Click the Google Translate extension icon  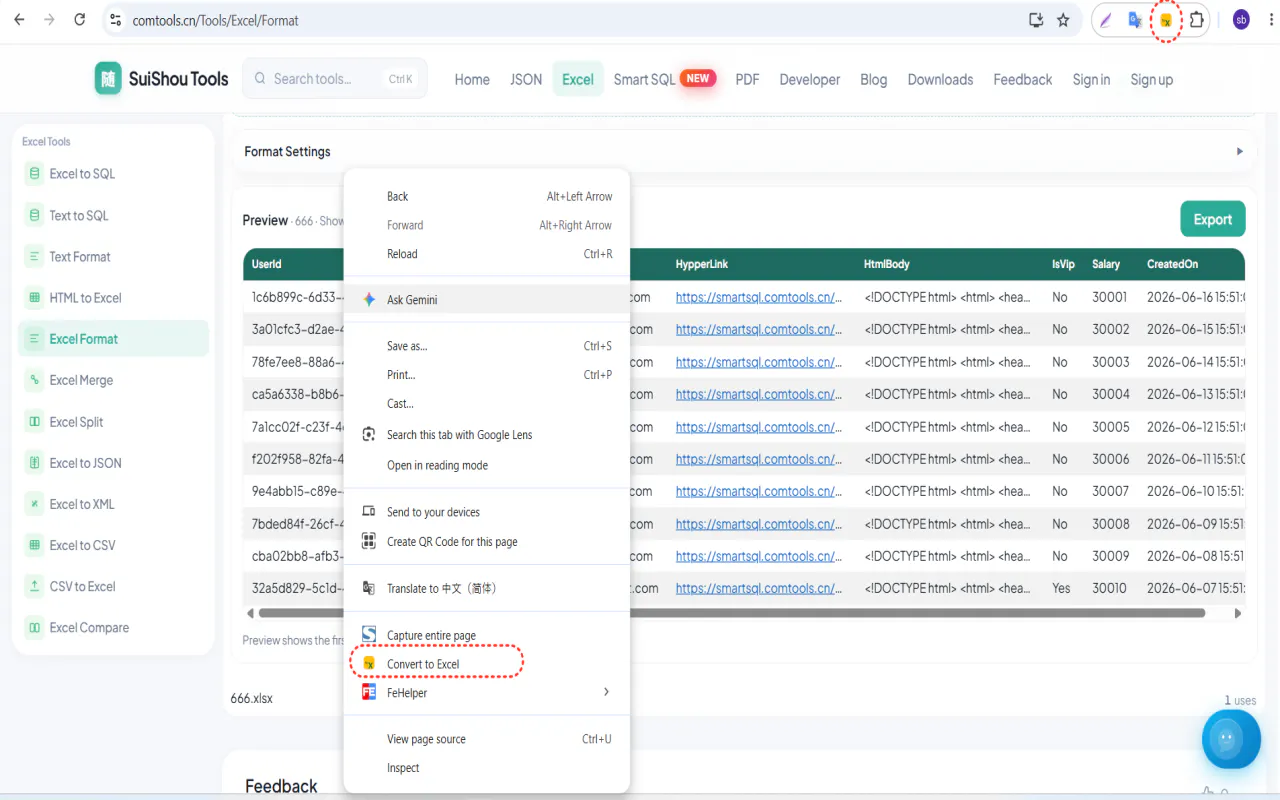(x=1135, y=20)
